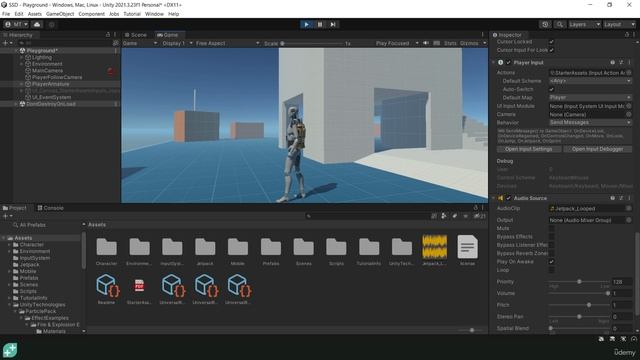
Task: Click the Mobile folder in asset grid
Action: point(238,247)
